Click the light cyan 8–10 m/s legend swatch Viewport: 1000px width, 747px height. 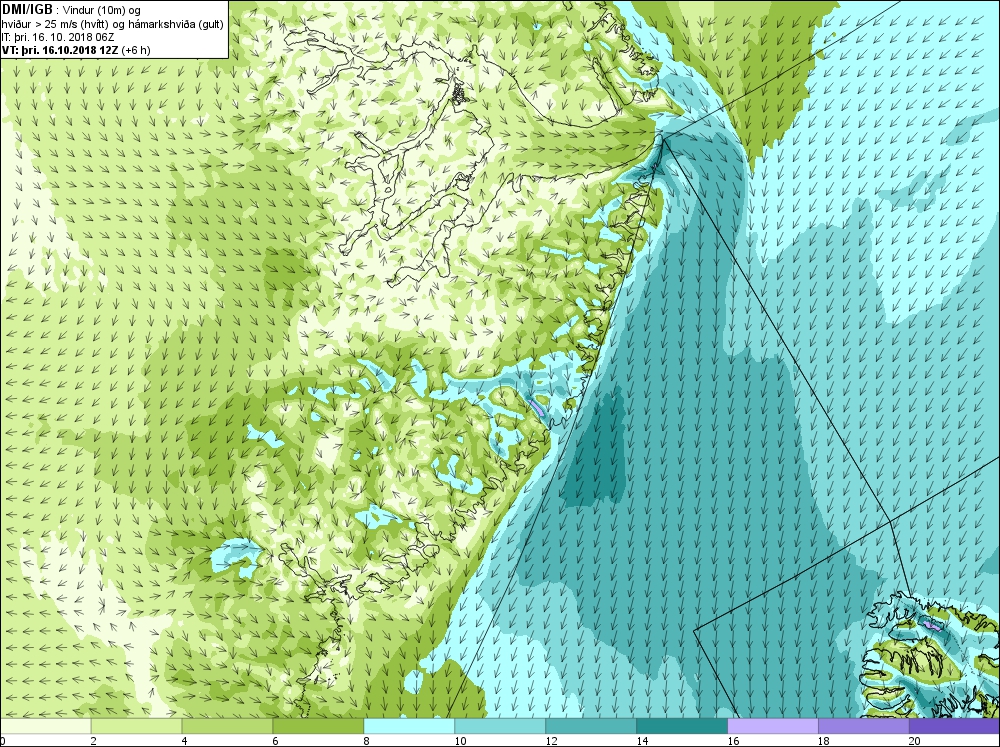tap(409, 726)
